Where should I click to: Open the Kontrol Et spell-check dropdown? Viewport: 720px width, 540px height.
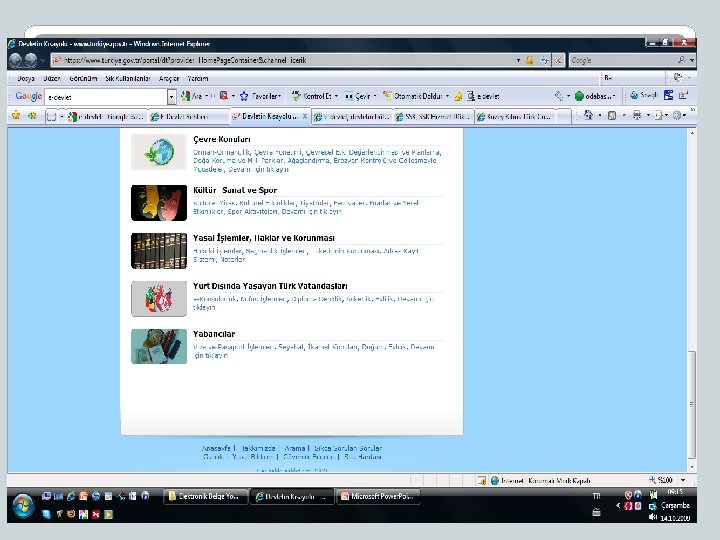315,96
